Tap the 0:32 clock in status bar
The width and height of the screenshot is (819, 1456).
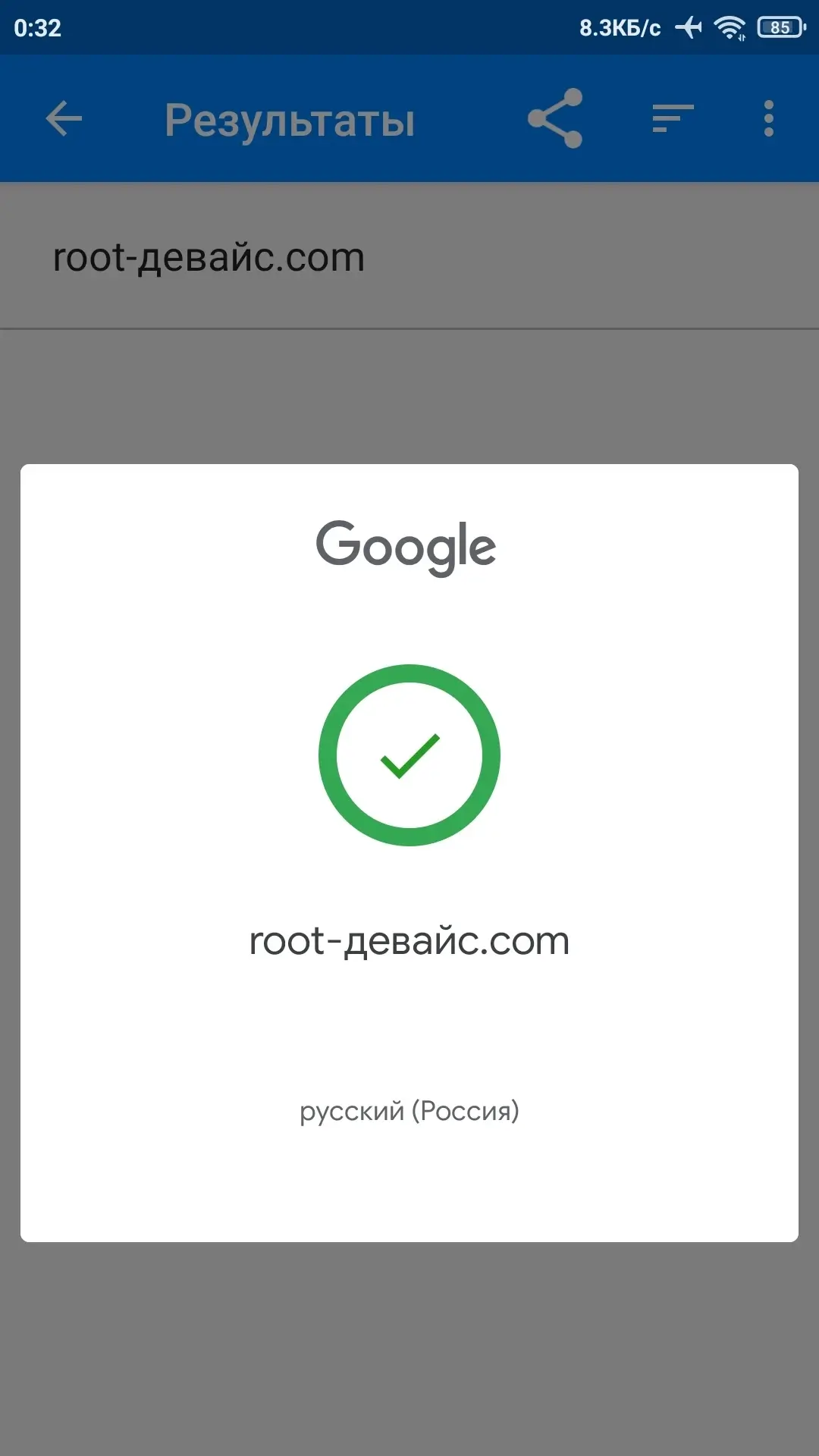pos(37,28)
